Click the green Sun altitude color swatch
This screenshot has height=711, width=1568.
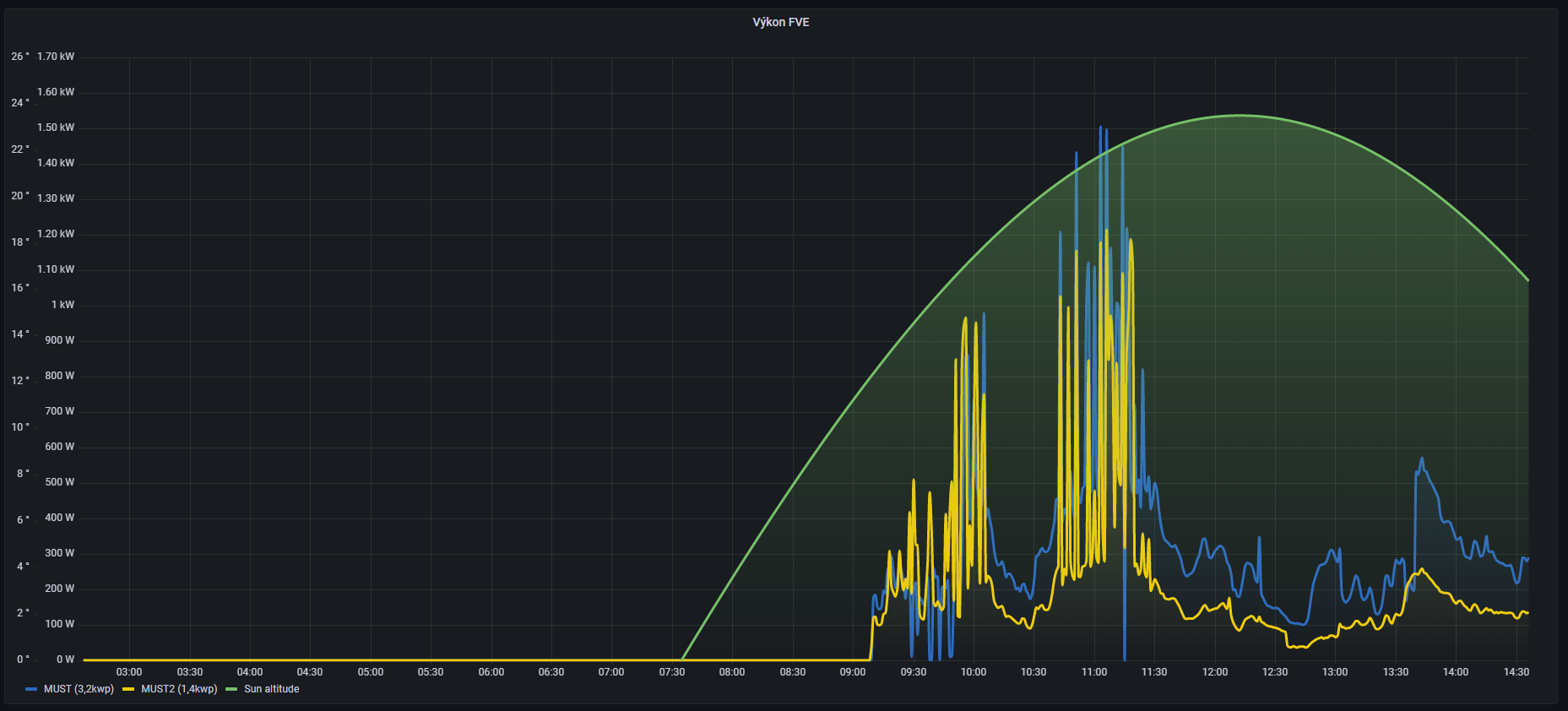click(232, 689)
